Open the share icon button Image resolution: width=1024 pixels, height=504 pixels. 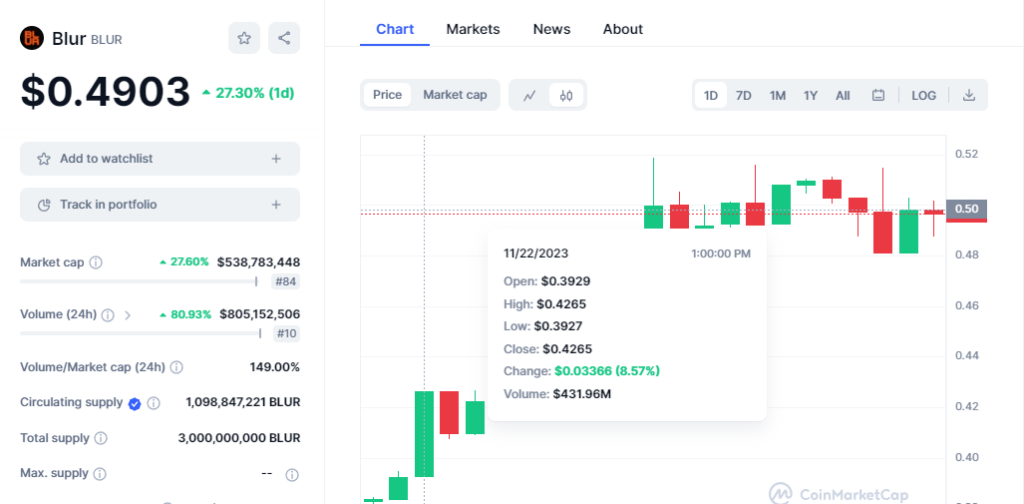click(284, 39)
